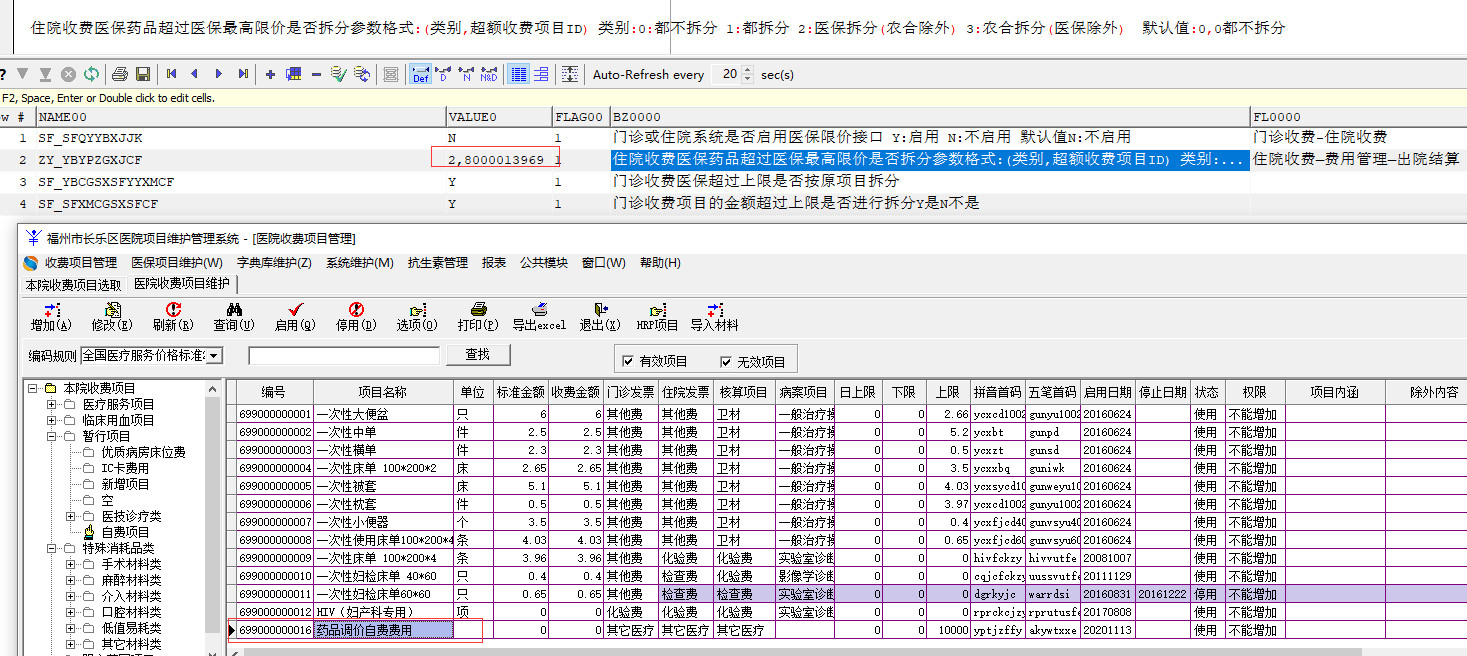Switch to 本院收费项目选取 tab

coord(74,285)
